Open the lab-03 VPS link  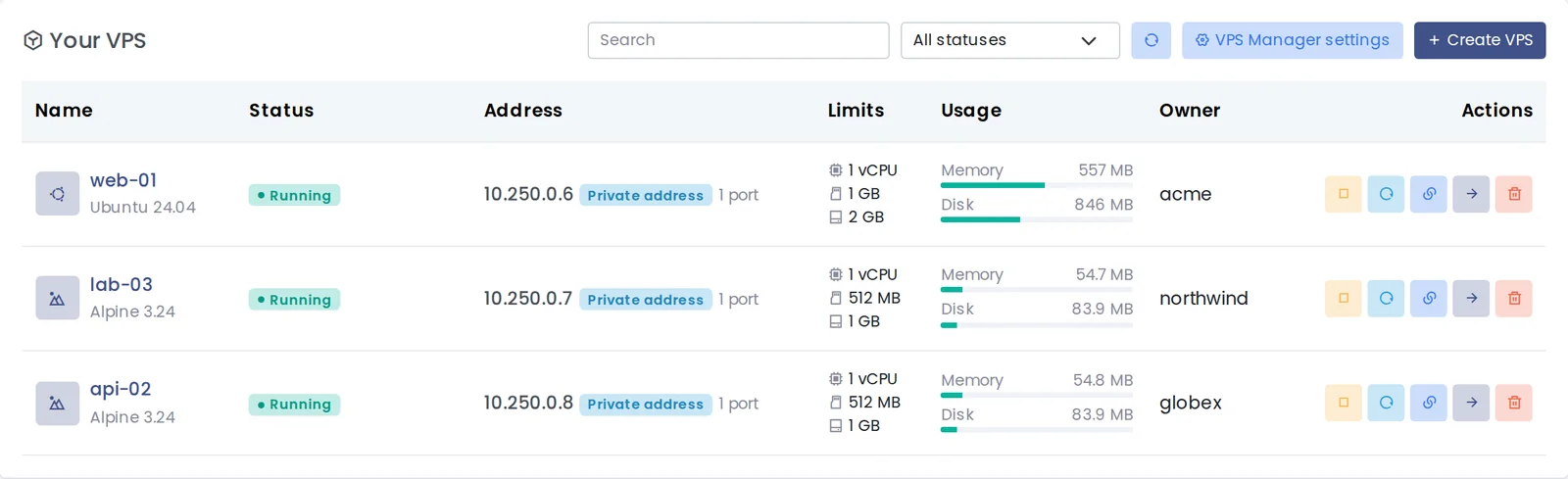pyautogui.click(x=122, y=284)
